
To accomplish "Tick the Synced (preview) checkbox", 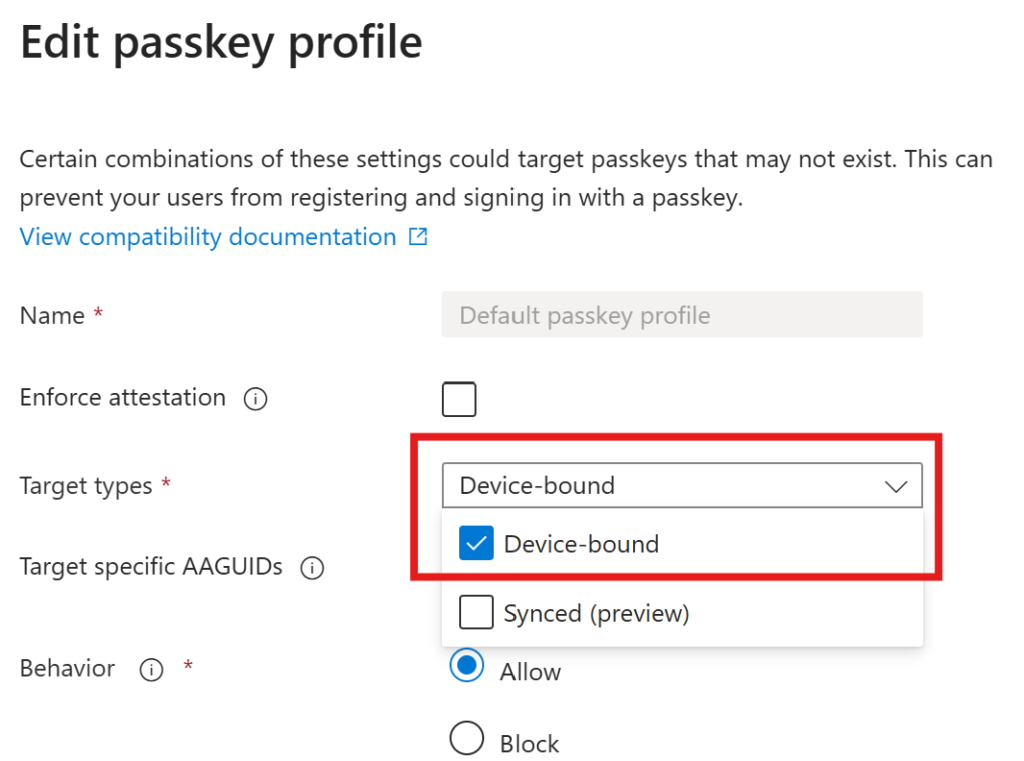I will pos(476,613).
